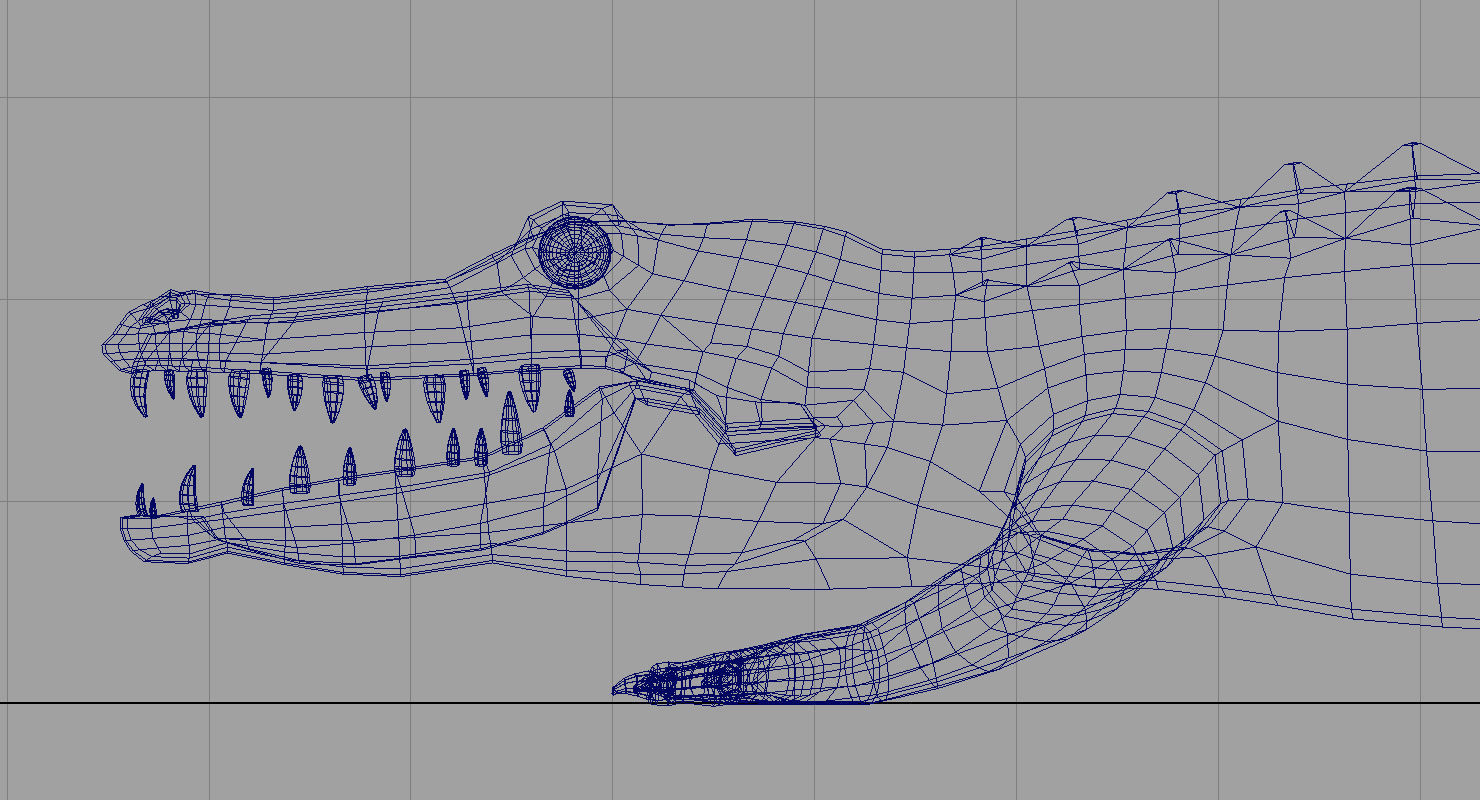Select the largest lower jaw tooth
Viewport: 1480px width, 800px height.
click(511, 423)
